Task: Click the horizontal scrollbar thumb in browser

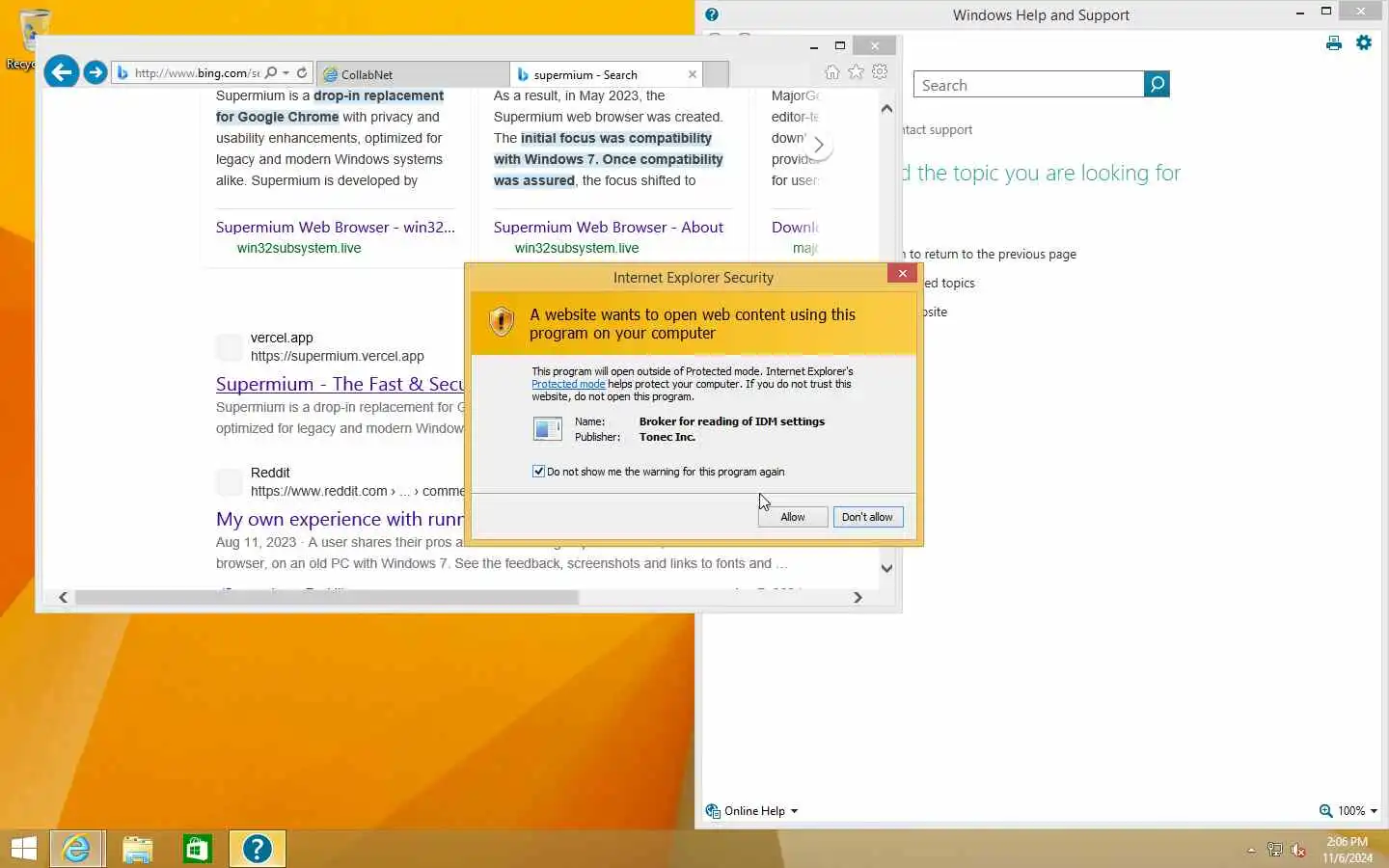Action: click(x=327, y=598)
